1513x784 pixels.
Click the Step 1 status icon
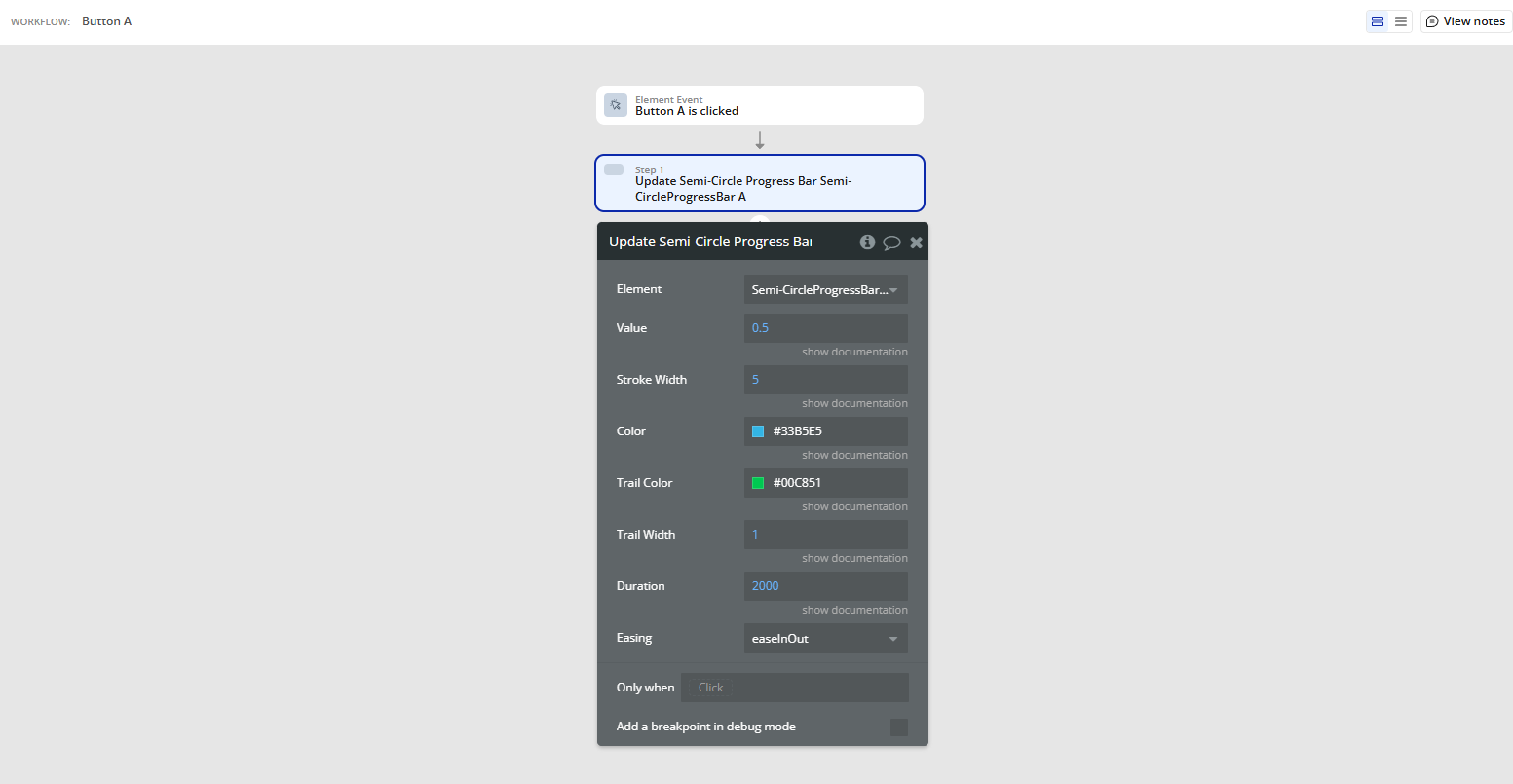tap(615, 168)
